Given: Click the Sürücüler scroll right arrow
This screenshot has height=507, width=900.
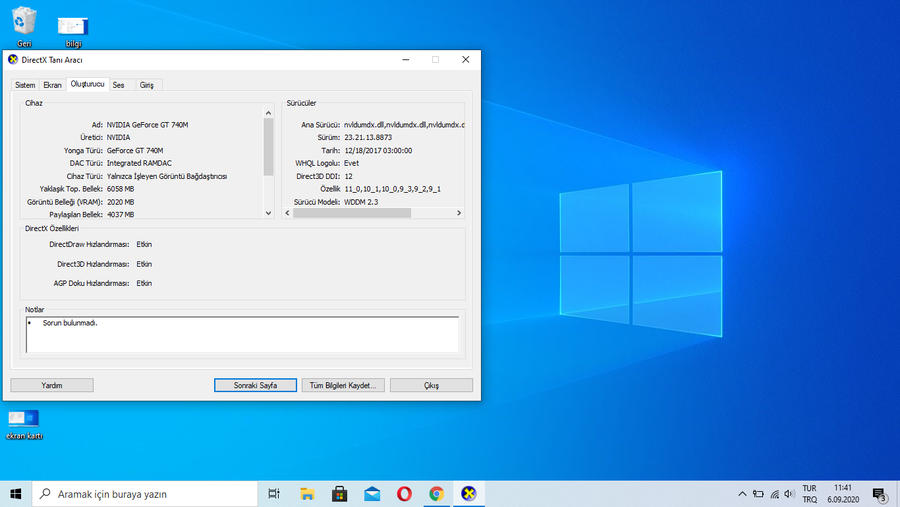Looking at the screenshot, I should (459, 213).
